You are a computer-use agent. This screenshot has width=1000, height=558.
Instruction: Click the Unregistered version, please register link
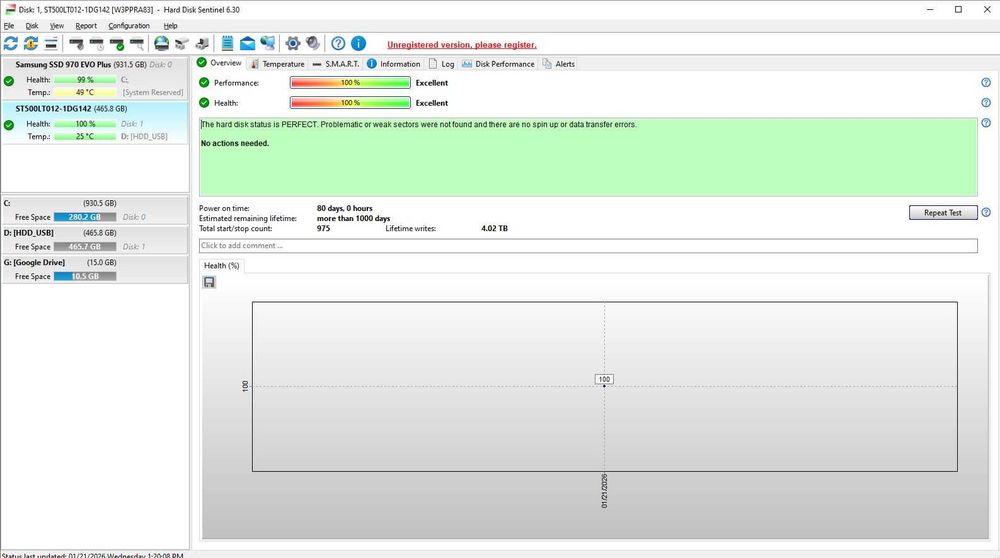[x=462, y=45]
